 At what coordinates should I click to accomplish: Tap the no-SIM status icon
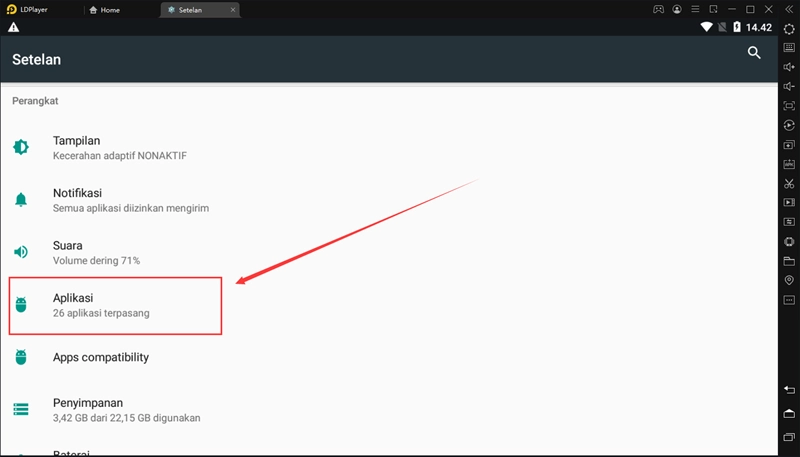tap(722, 27)
